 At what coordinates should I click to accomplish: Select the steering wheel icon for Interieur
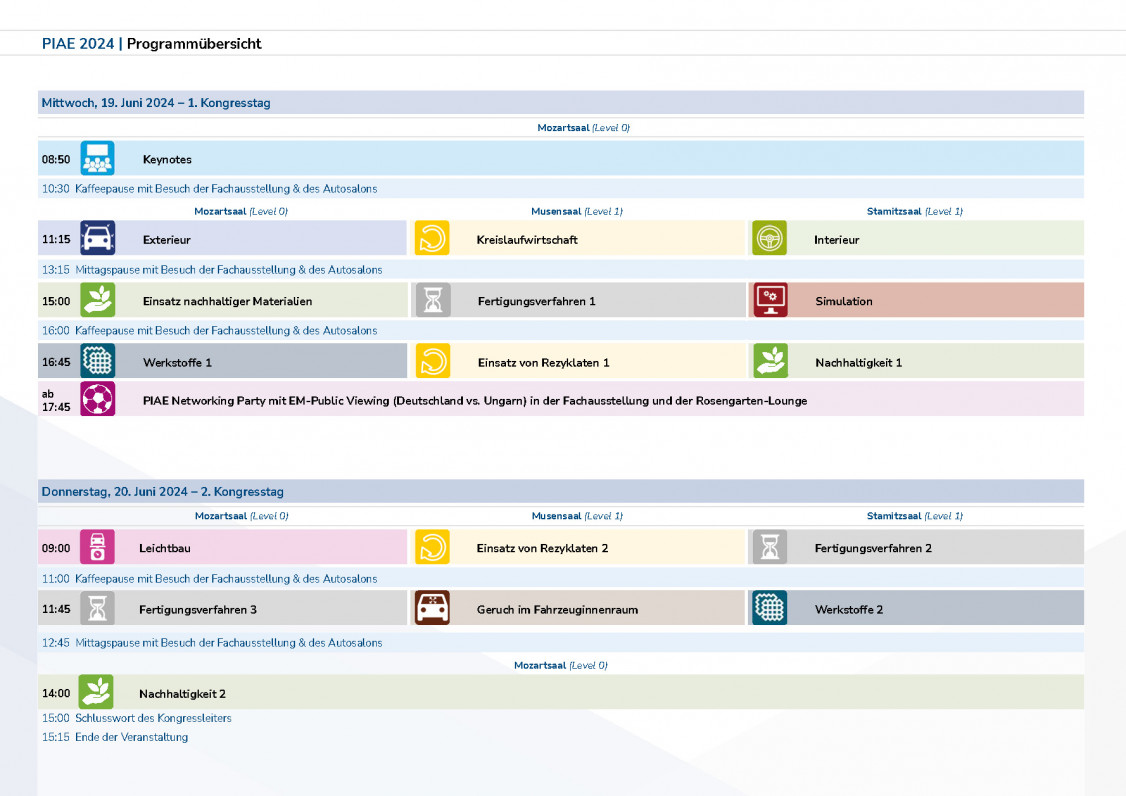coord(769,239)
